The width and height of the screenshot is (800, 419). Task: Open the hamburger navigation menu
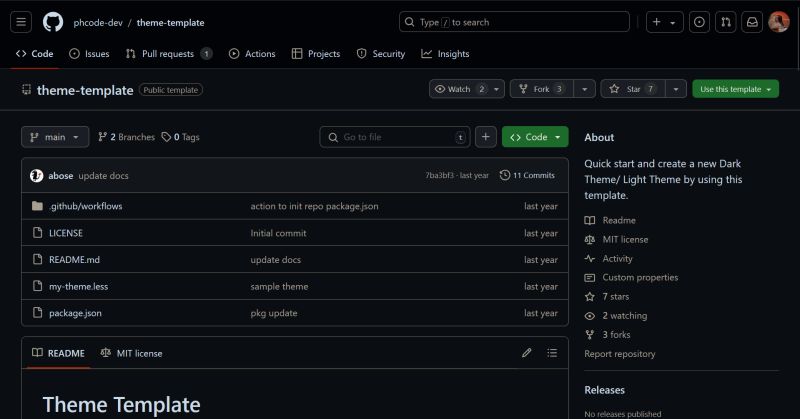coord(21,22)
